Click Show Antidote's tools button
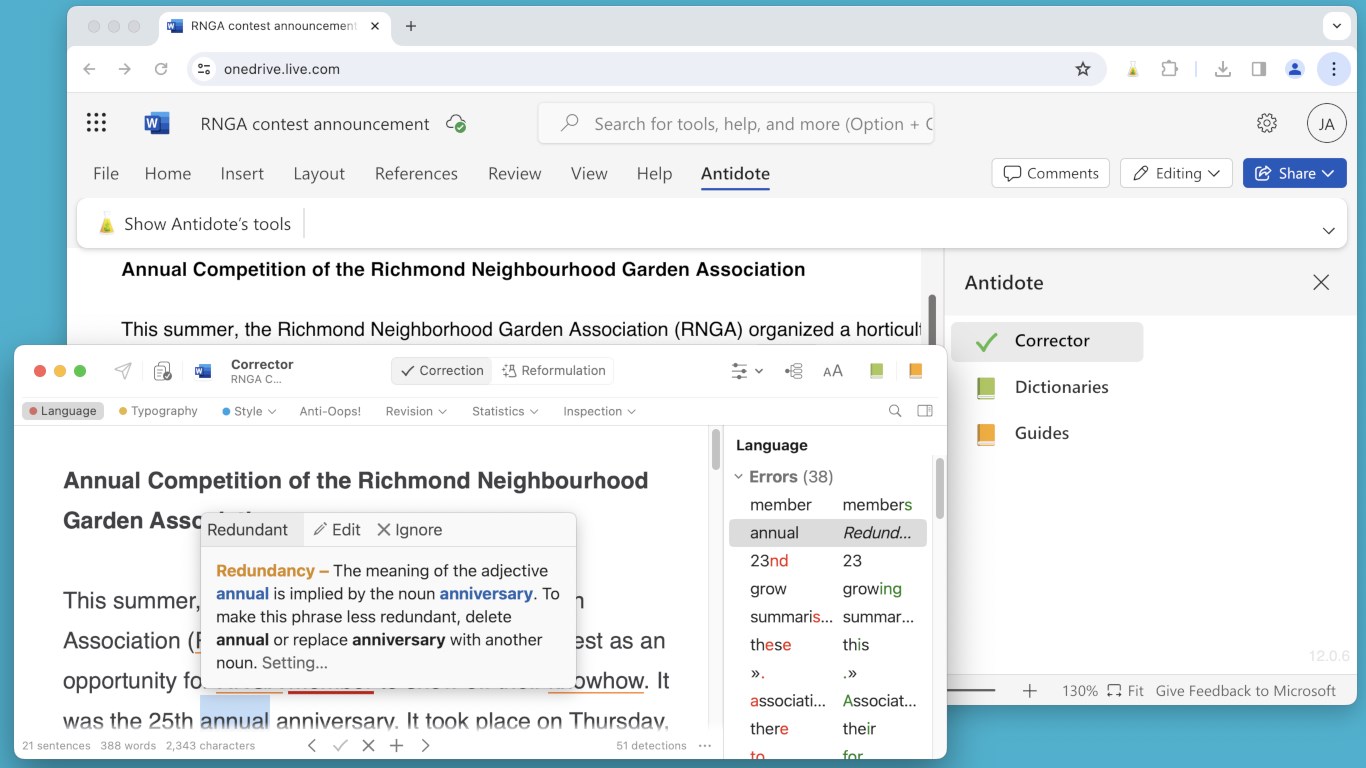 tap(195, 224)
